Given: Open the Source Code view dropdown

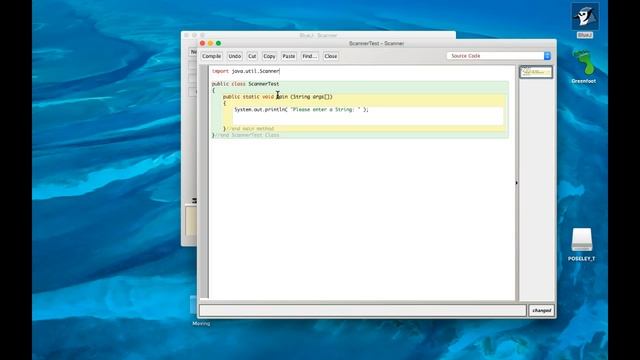Looking at the screenshot, I should [499, 56].
